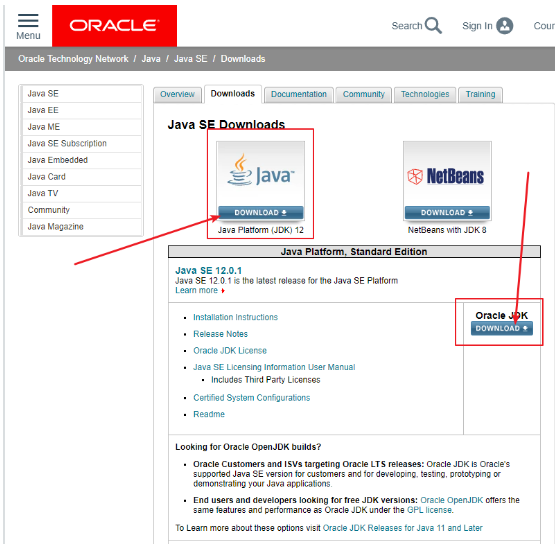
Task: Open Certified System Configurations link
Action: click(x=251, y=398)
